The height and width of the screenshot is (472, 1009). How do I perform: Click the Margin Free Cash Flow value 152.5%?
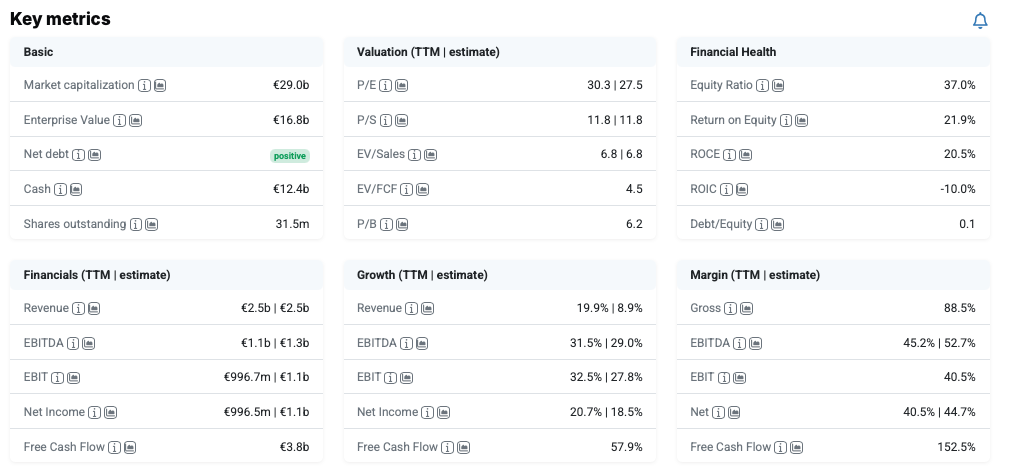[954, 448]
